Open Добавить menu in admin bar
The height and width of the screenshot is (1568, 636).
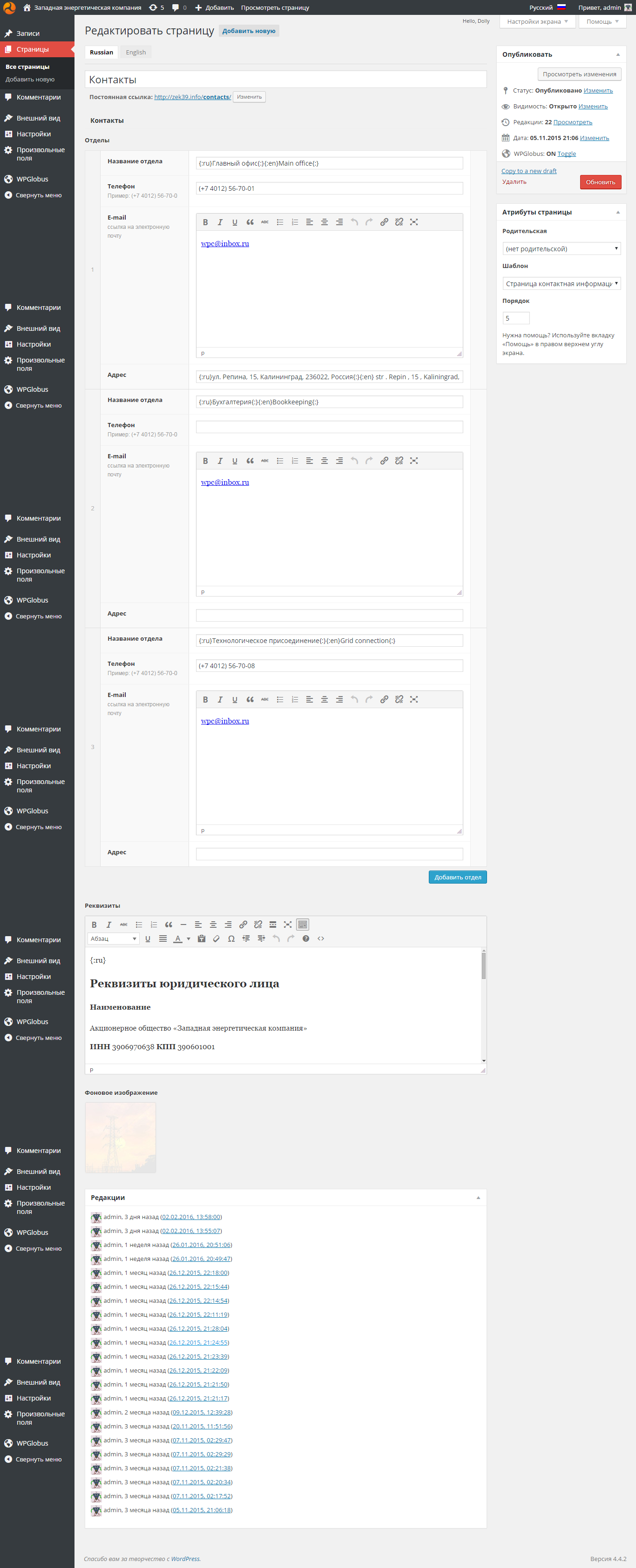tap(215, 7)
